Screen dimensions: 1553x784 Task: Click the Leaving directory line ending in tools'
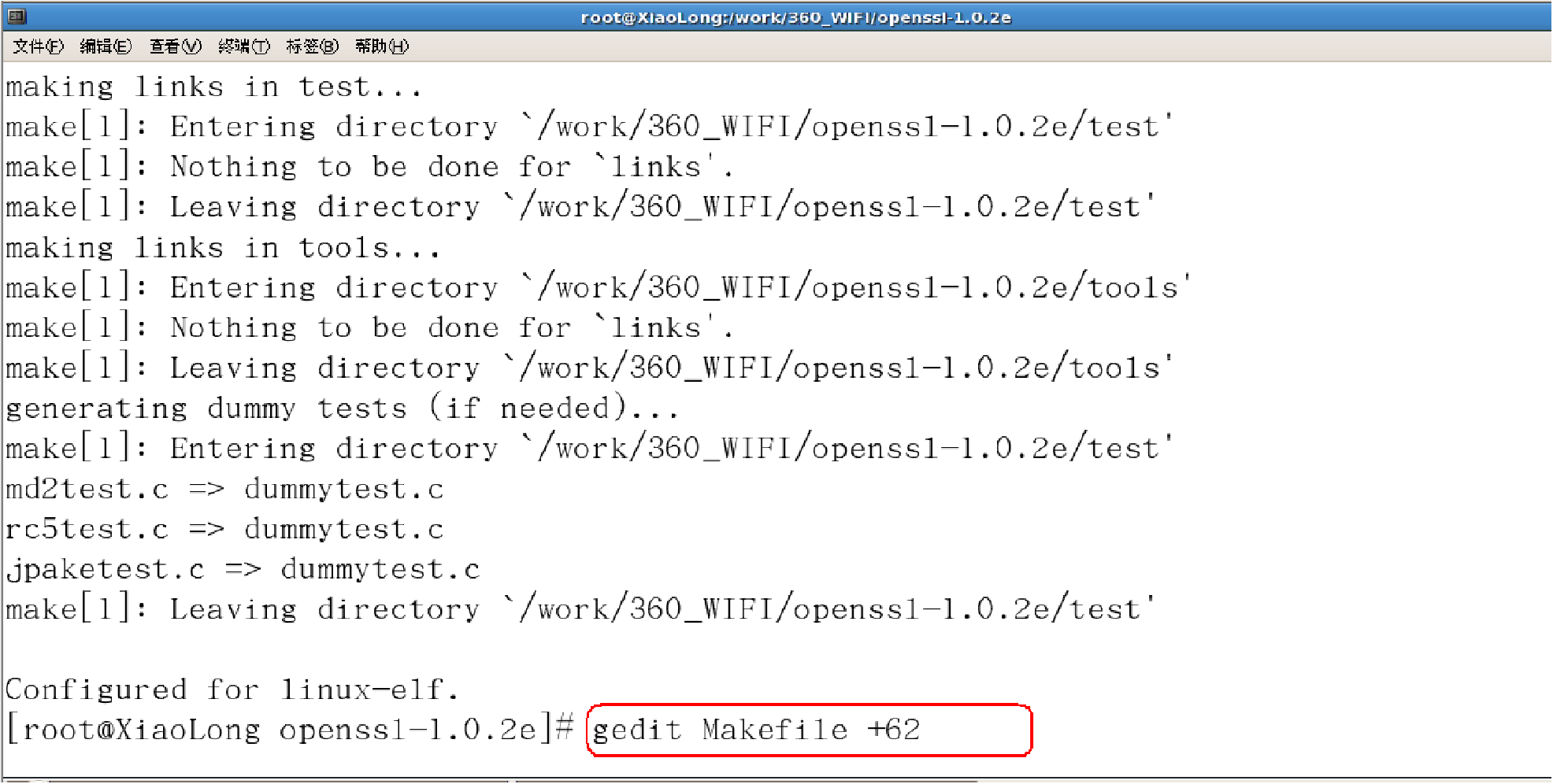(x=589, y=368)
